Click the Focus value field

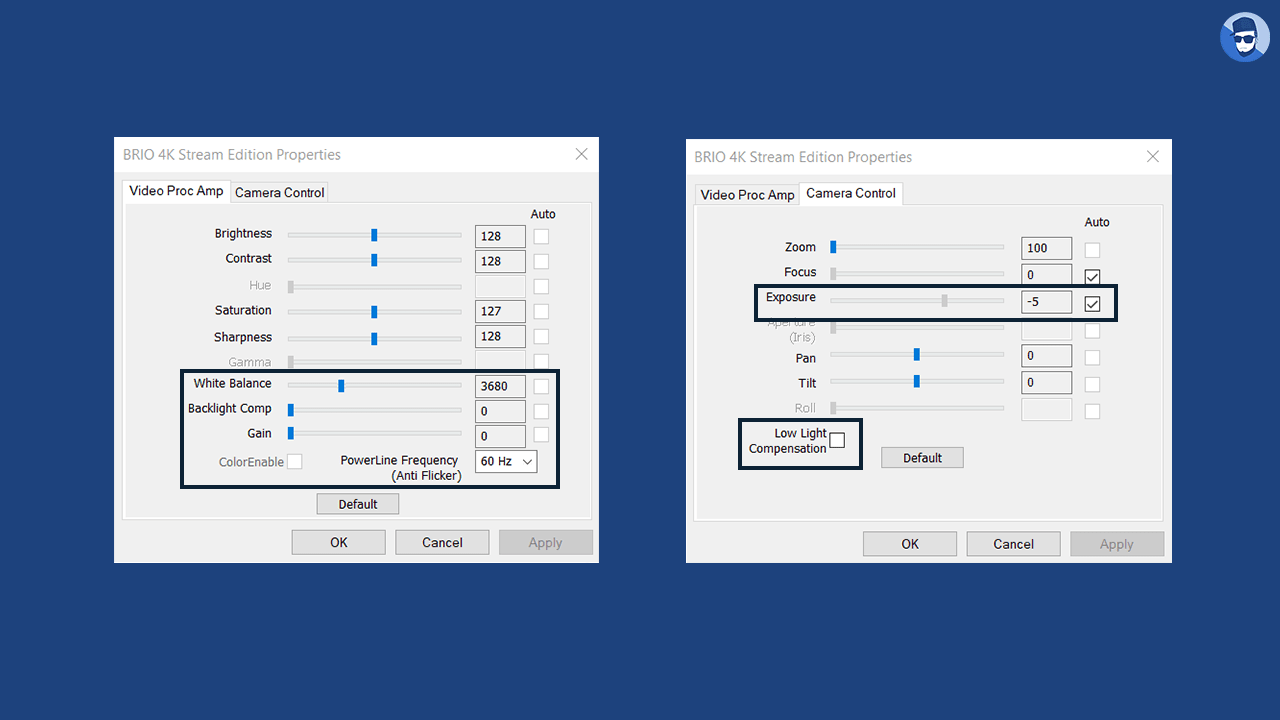(x=1047, y=274)
